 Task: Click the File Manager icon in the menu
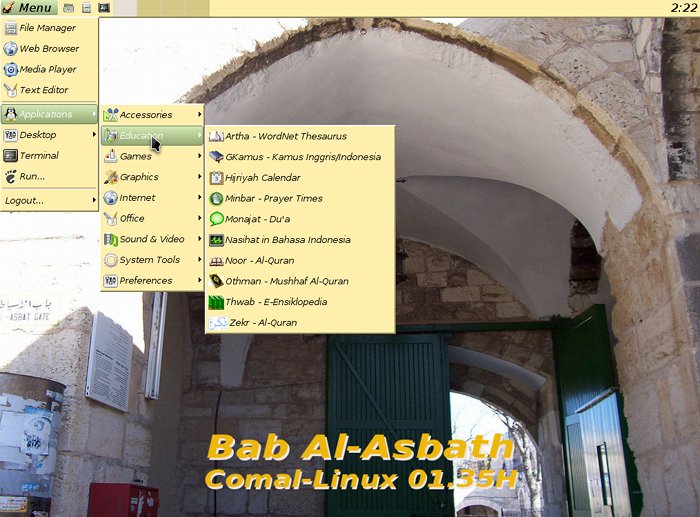(x=11, y=28)
